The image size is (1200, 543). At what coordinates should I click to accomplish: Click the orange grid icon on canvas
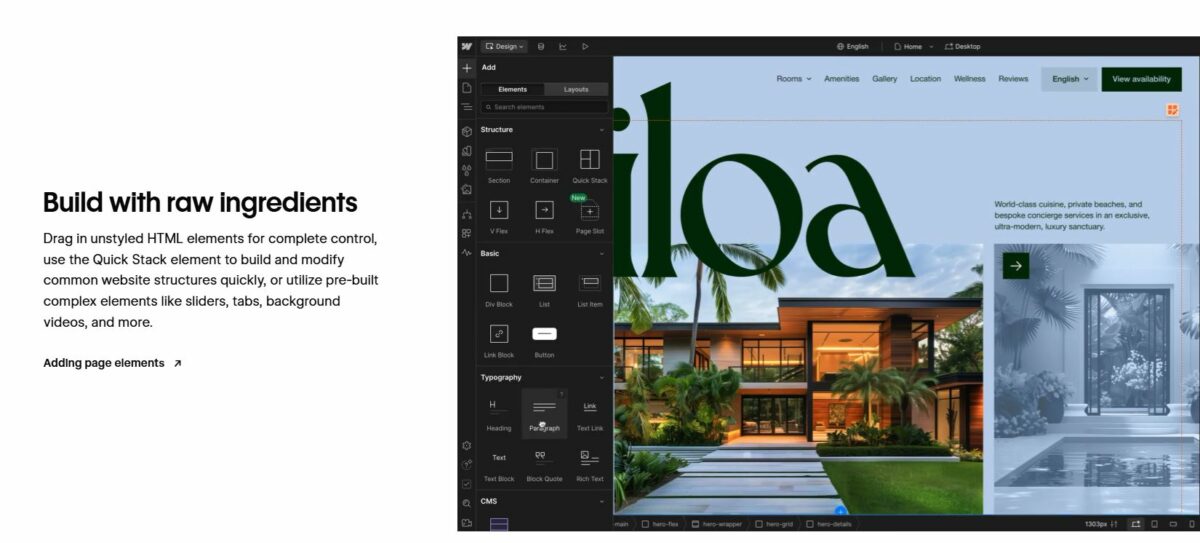click(1172, 110)
